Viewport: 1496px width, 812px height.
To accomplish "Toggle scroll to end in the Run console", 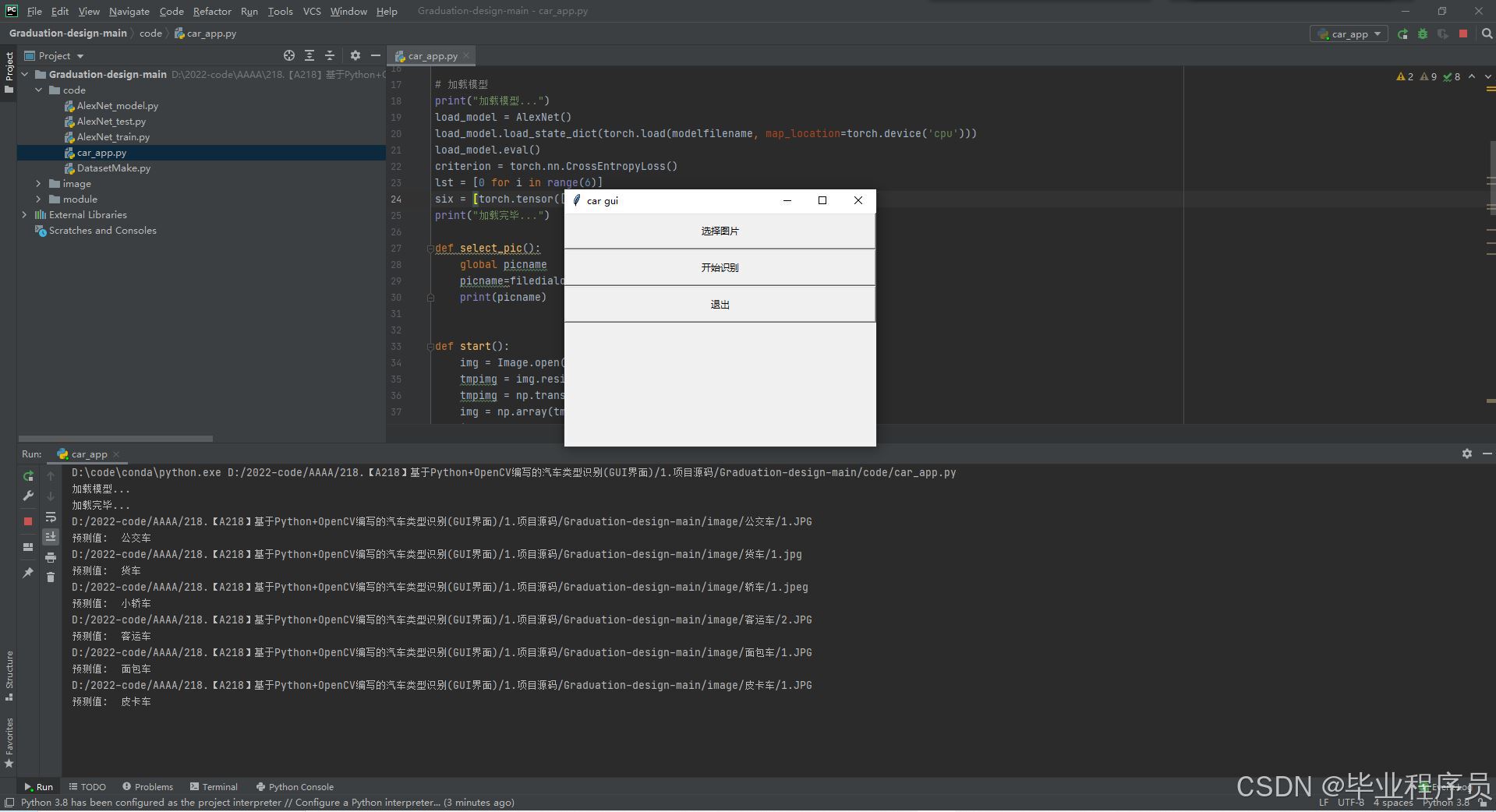I will [51, 536].
